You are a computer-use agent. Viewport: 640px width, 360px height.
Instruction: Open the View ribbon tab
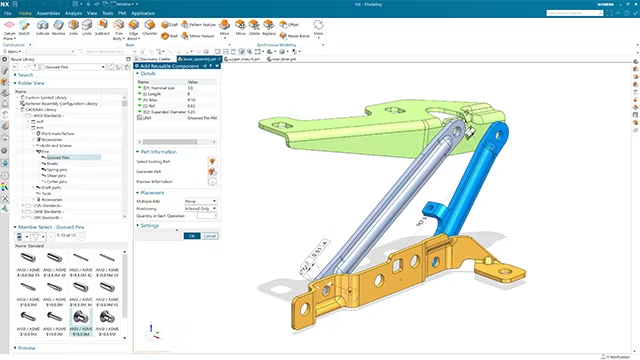pyautogui.click(x=92, y=13)
